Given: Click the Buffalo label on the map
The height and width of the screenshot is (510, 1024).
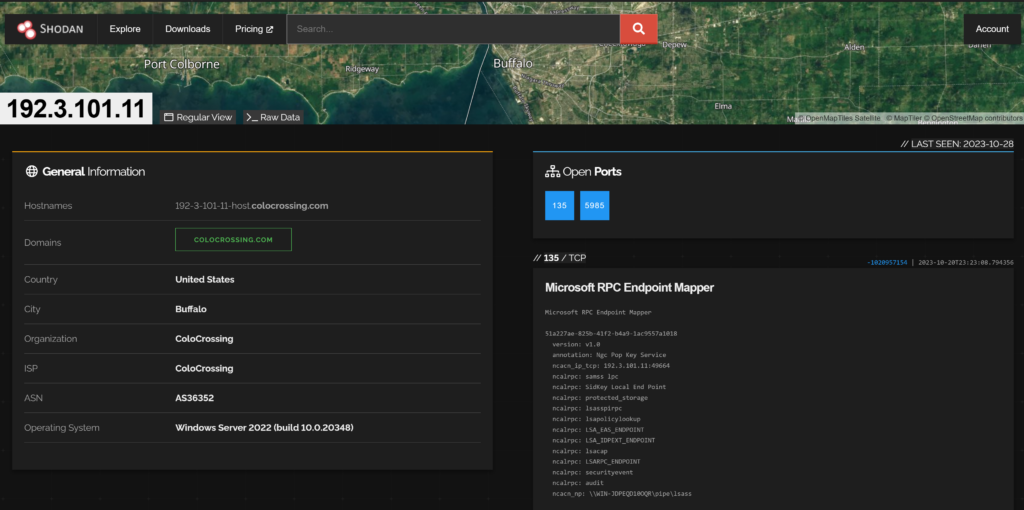Looking at the screenshot, I should pyautogui.click(x=513, y=64).
